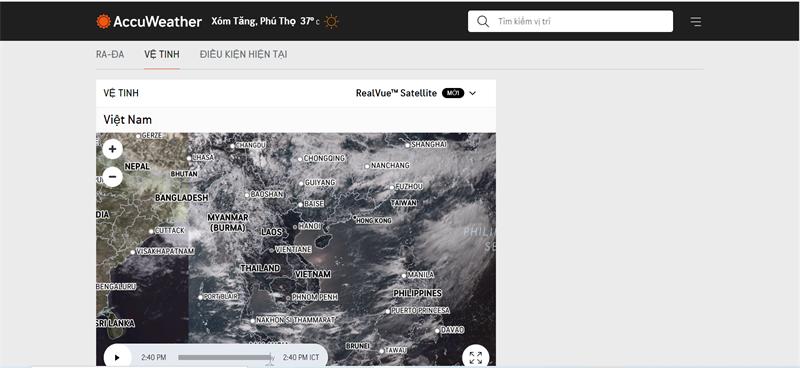The height and width of the screenshot is (368, 800).
Task: Click the MỚI badge
Action: (453, 93)
